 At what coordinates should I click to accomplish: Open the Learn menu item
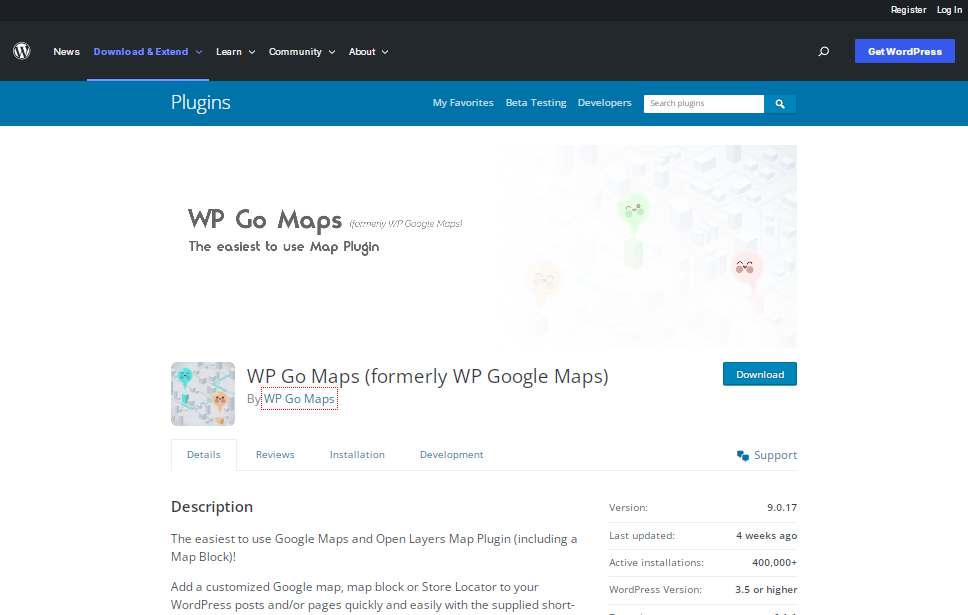pos(228,52)
